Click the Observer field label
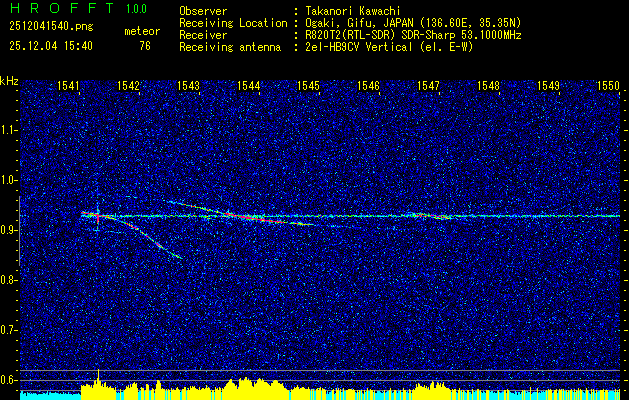The image size is (629, 400). (203, 11)
